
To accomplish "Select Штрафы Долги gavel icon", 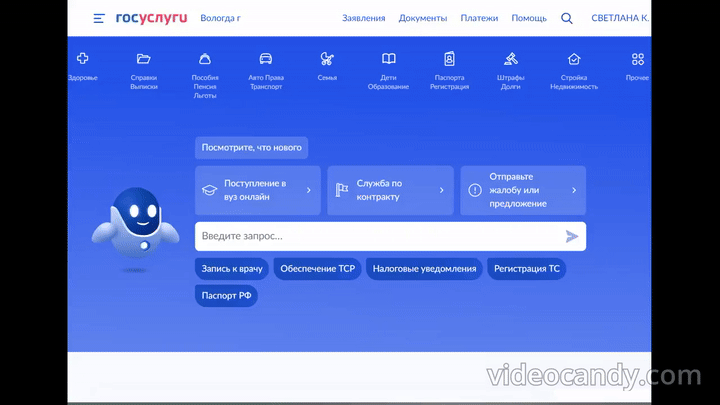I will (x=510, y=59).
